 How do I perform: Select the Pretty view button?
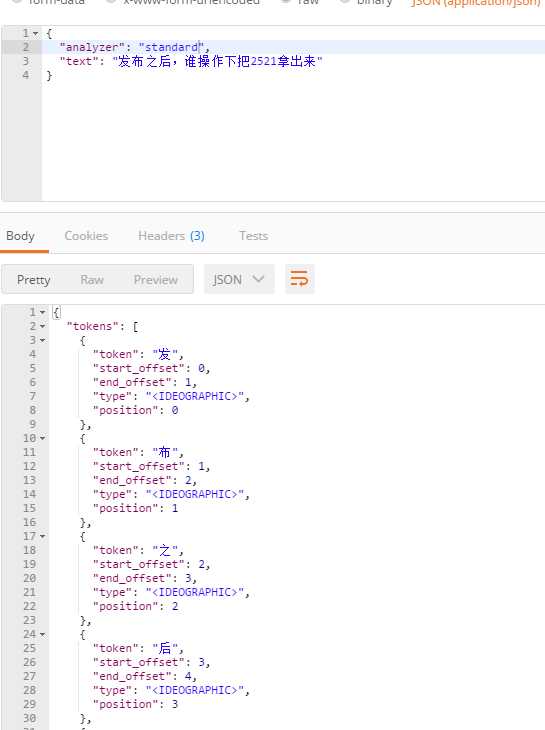point(34,280)
